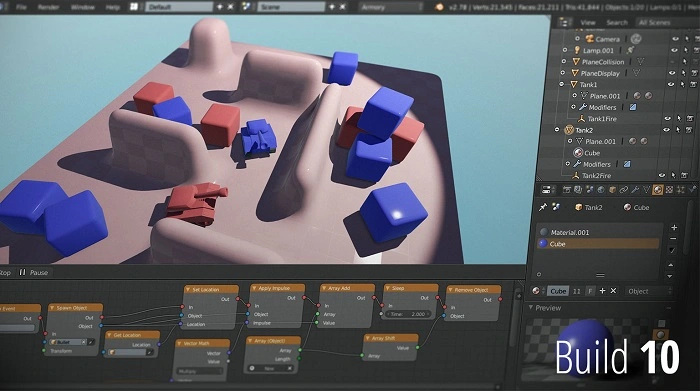Viewport: 700px width, 391px height.
Task: Open the Render properties tab
Action: [x=567, y=190]
